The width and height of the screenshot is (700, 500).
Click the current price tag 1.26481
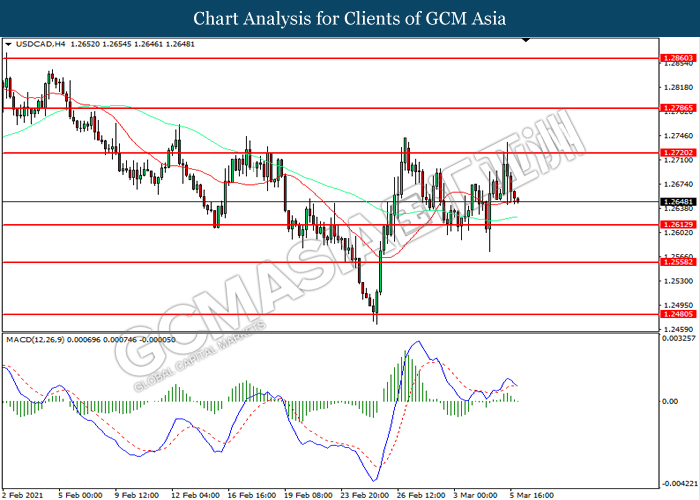678,202
